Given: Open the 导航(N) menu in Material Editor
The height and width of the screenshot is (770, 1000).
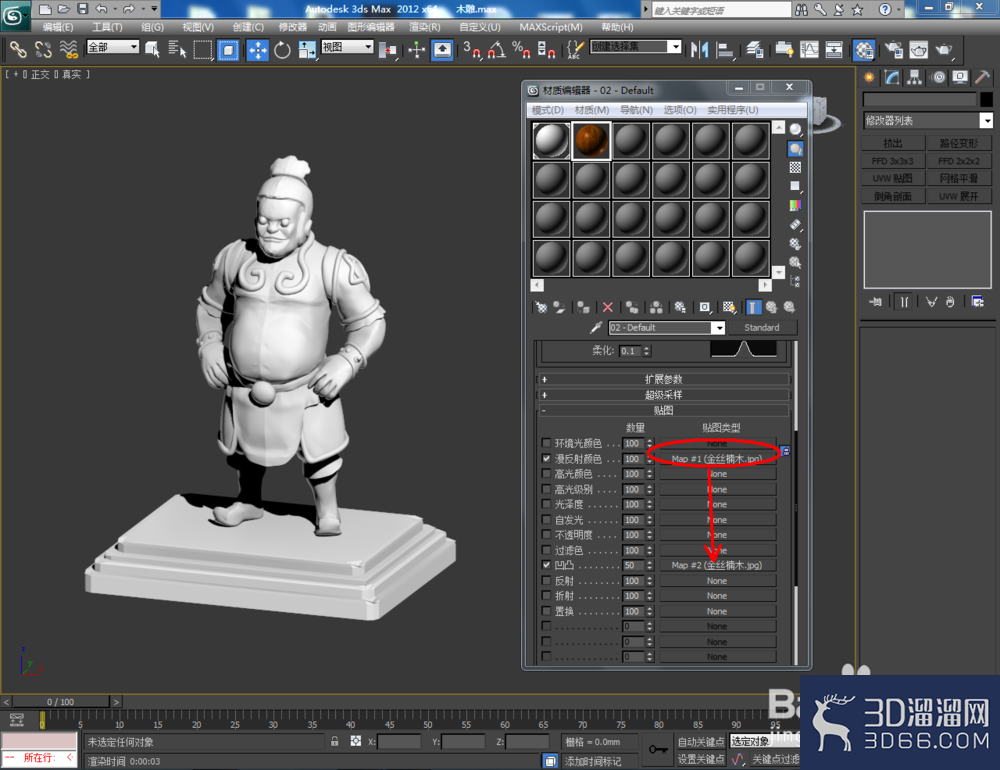Looking at the screenshot, I should click(x=636, y=110).
